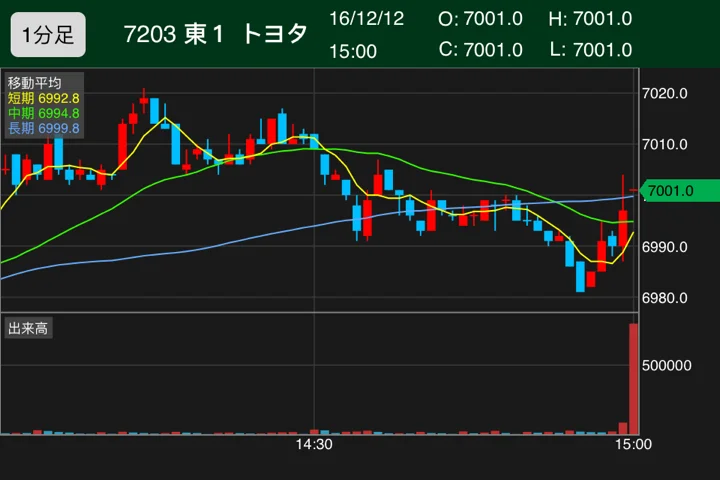The image size is (720, 480).
Task: Open the 1分足 timeframe selector
Action: pyautogui.click(x=48, y=35)
